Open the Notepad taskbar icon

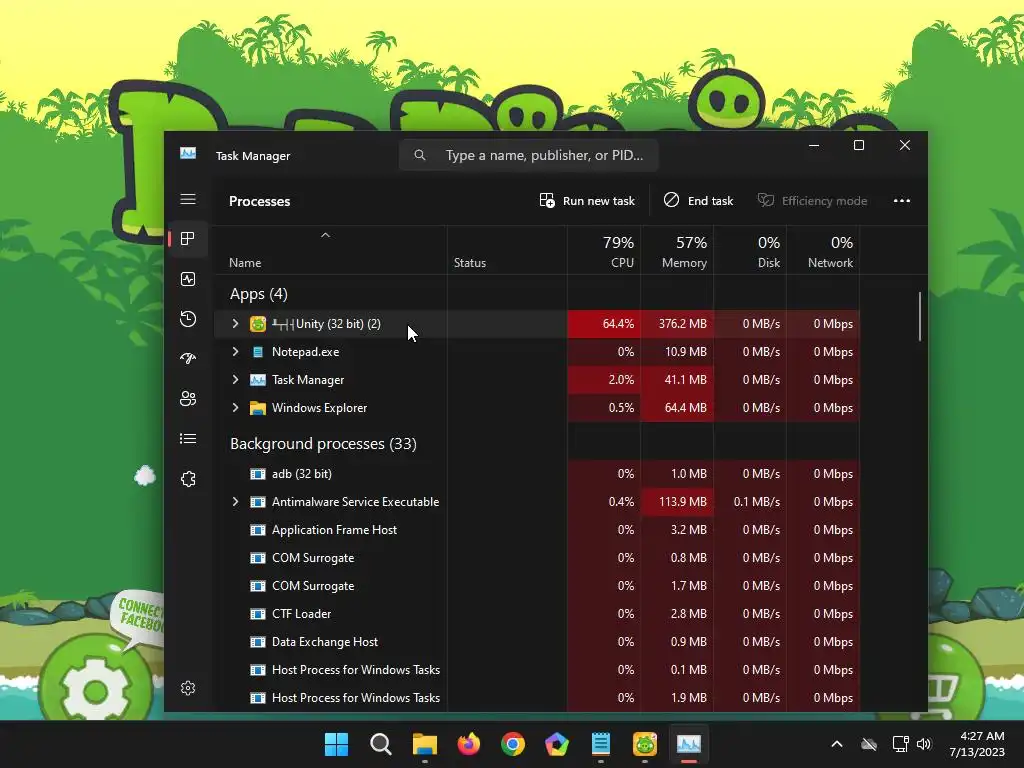601,744
